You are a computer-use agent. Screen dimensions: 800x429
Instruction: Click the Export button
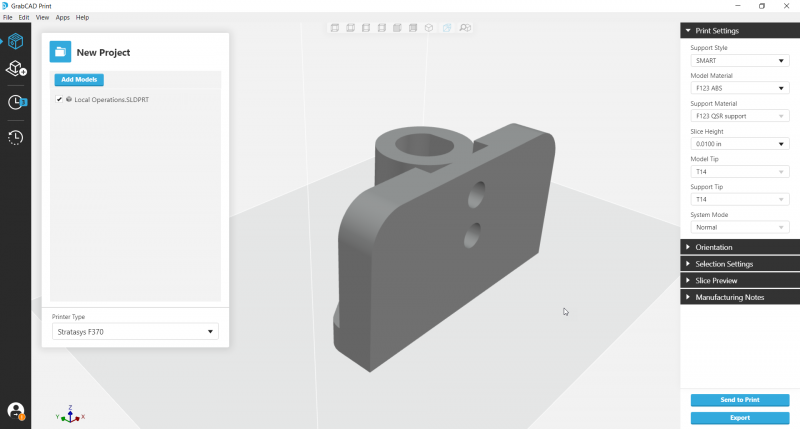tap(740, 418)
